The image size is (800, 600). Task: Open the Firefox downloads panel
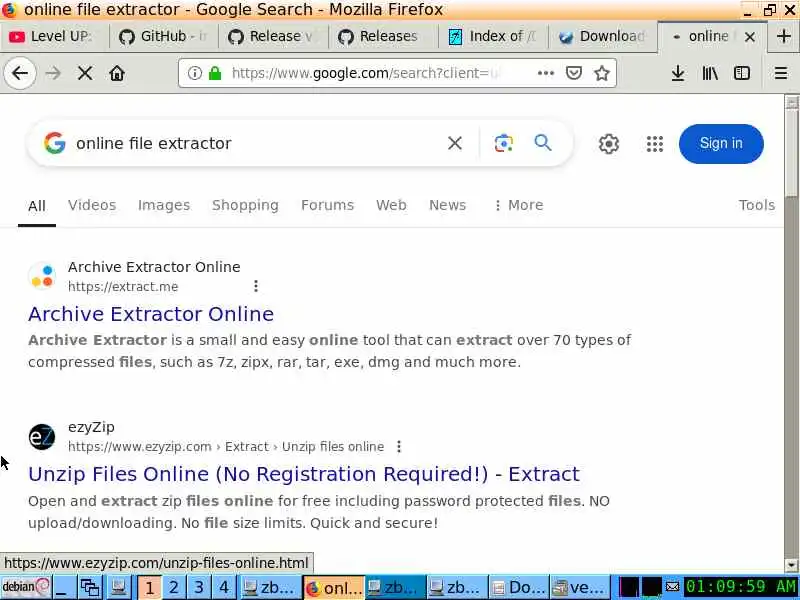678,73
